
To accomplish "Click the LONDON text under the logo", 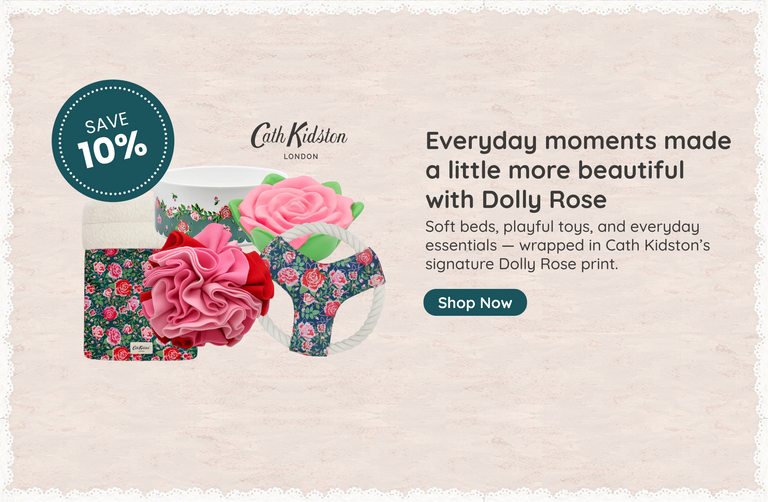I will pyautogui.click(x=301, y=156).
